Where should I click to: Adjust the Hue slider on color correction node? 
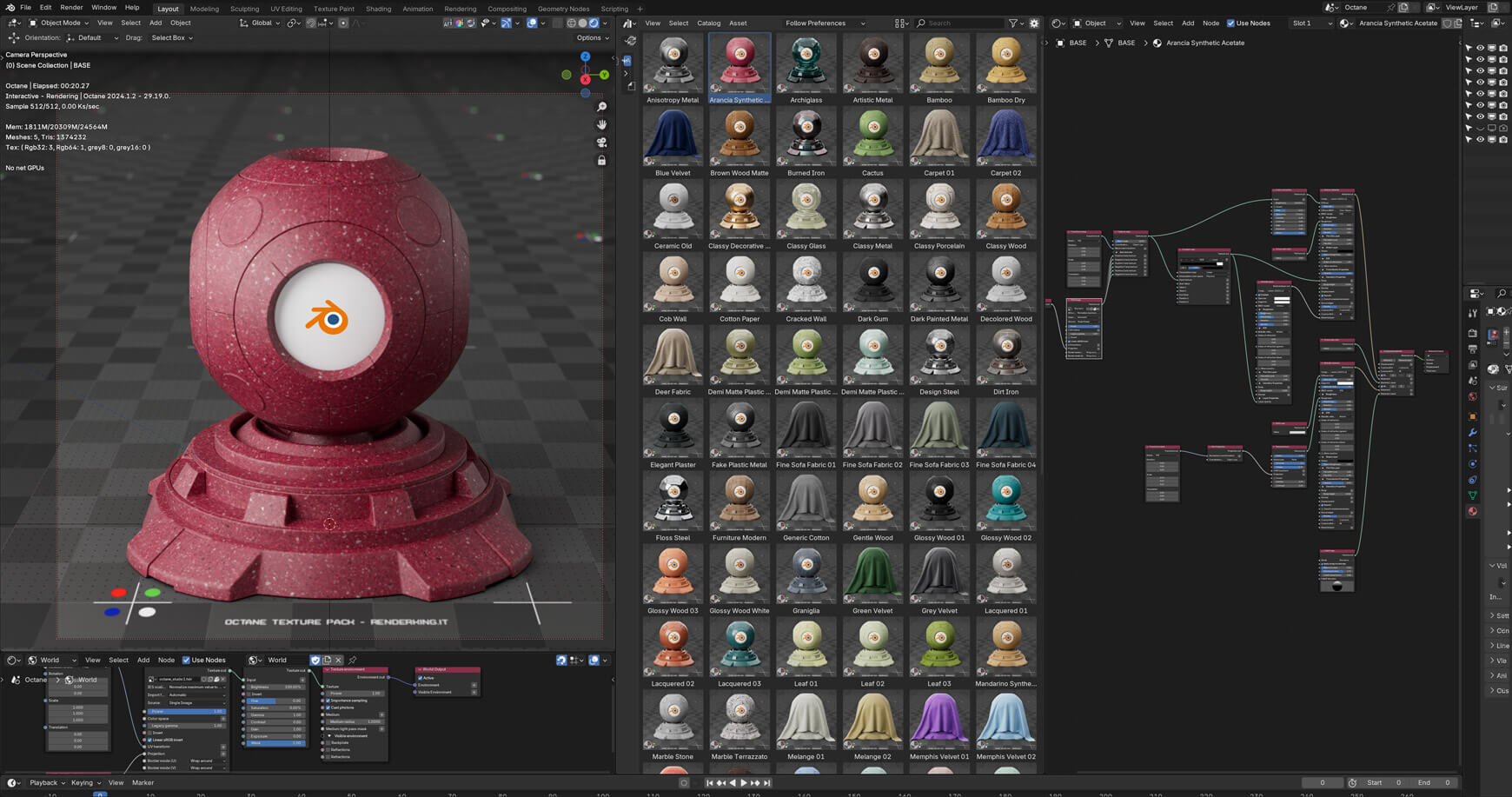click(x=275, y=701)
